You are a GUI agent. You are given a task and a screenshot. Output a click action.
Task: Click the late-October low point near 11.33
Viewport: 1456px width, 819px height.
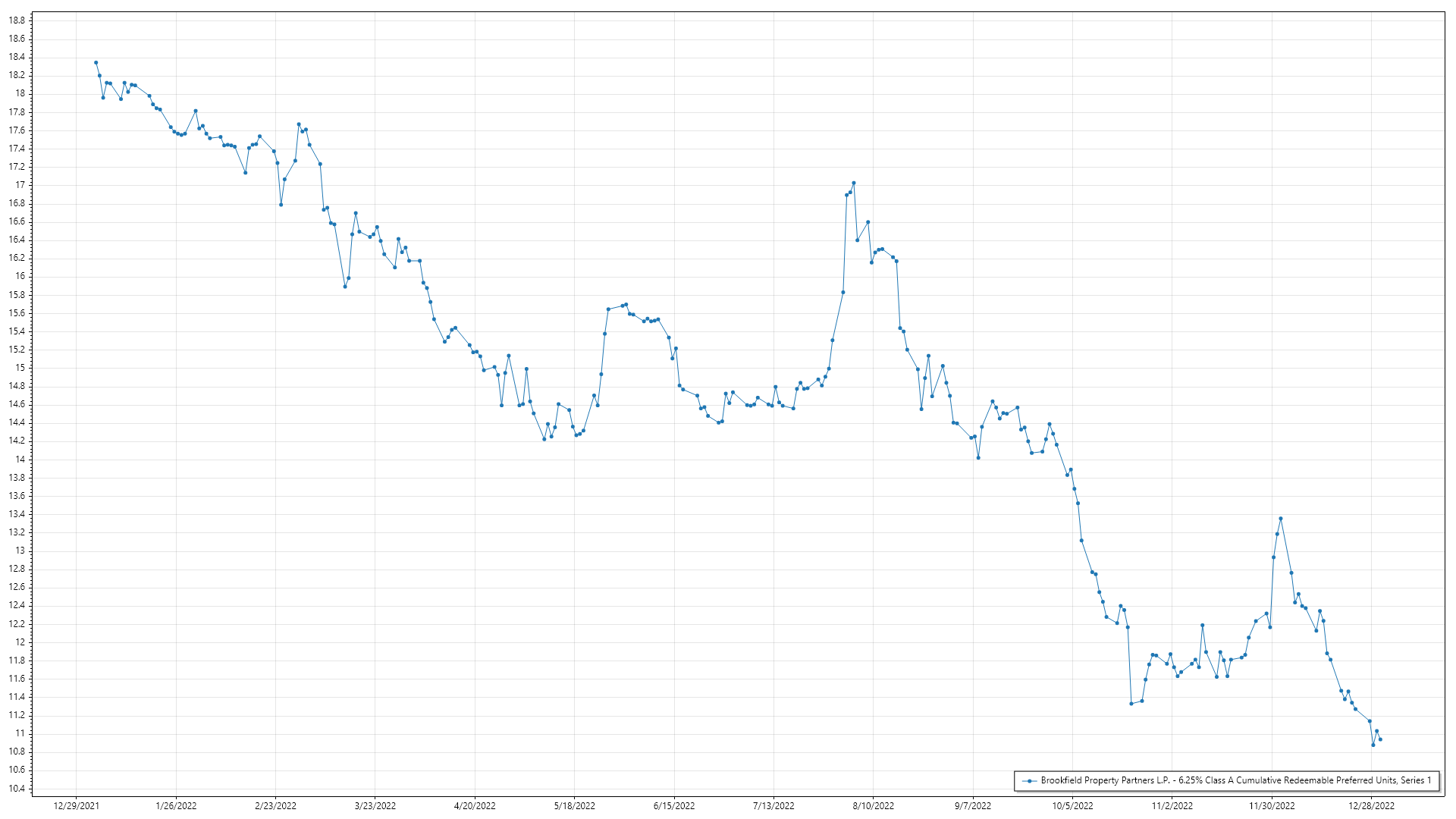[x=1131, y=704]
